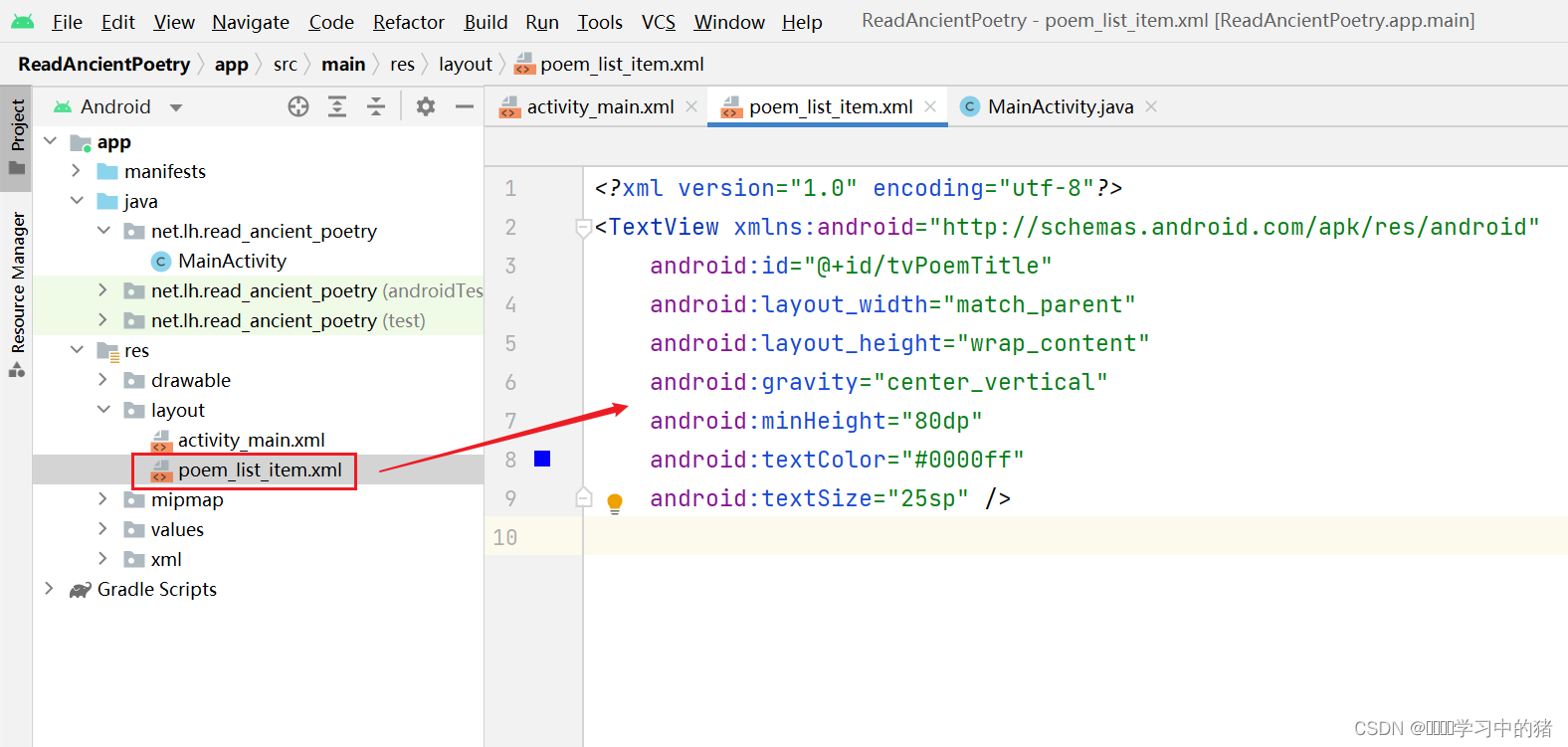This screenshot has width=1568, height=747.
Task: Open project panel gear settings
Action: coord(426,106)
